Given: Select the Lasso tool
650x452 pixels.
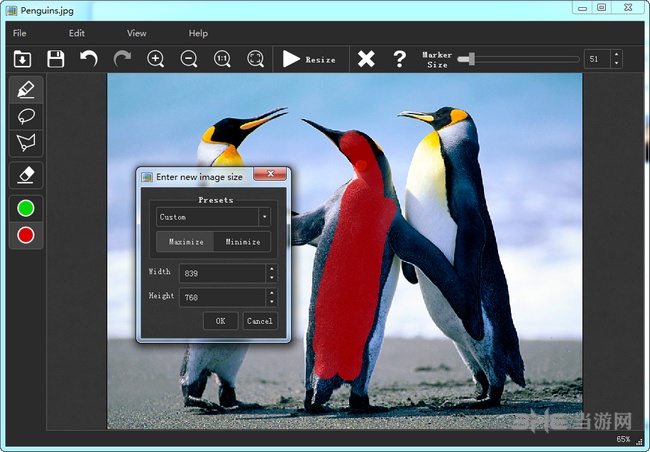Looking at the screenshot, I should coord(26,116).
